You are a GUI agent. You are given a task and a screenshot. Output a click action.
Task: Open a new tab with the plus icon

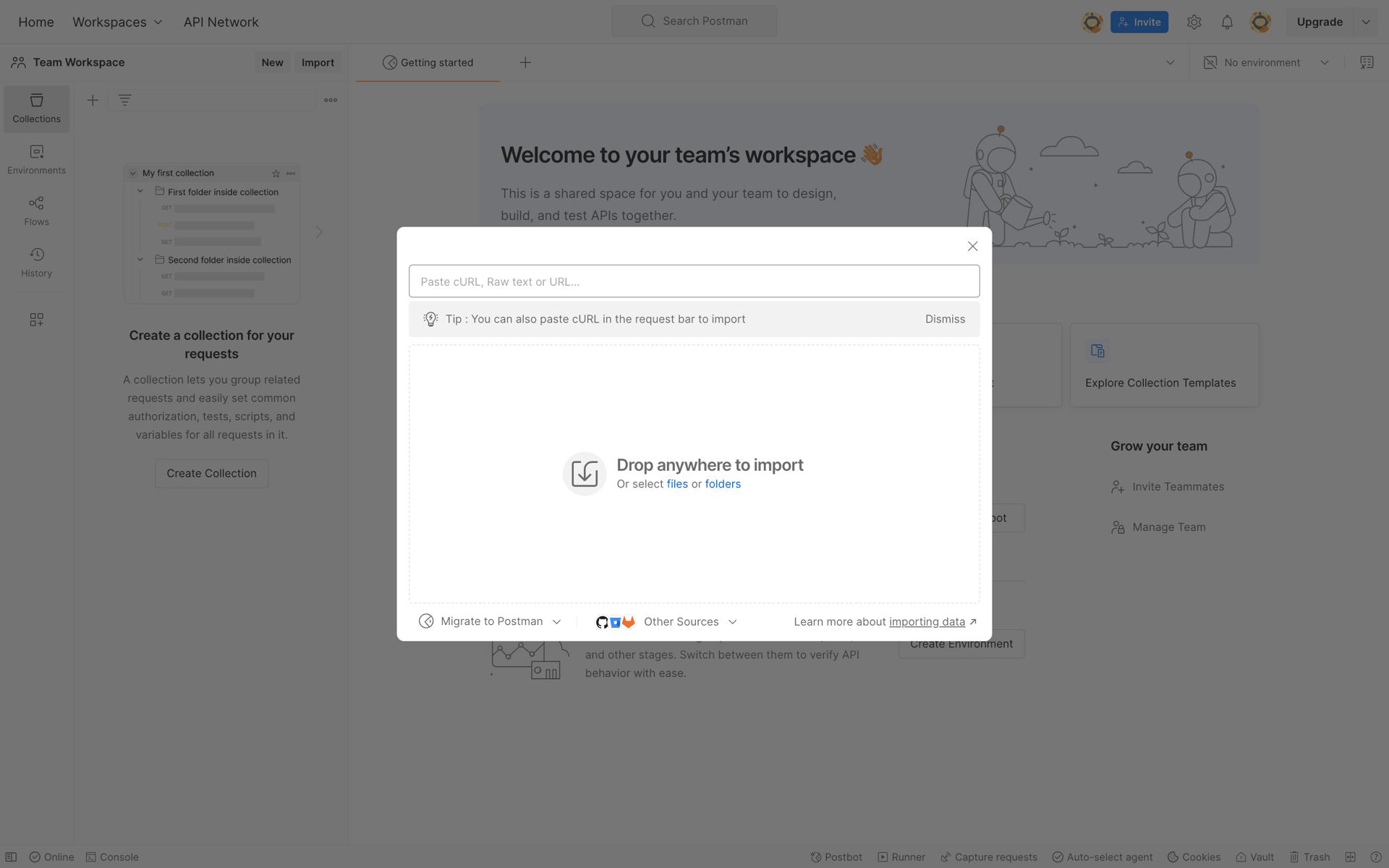point(525,62)
